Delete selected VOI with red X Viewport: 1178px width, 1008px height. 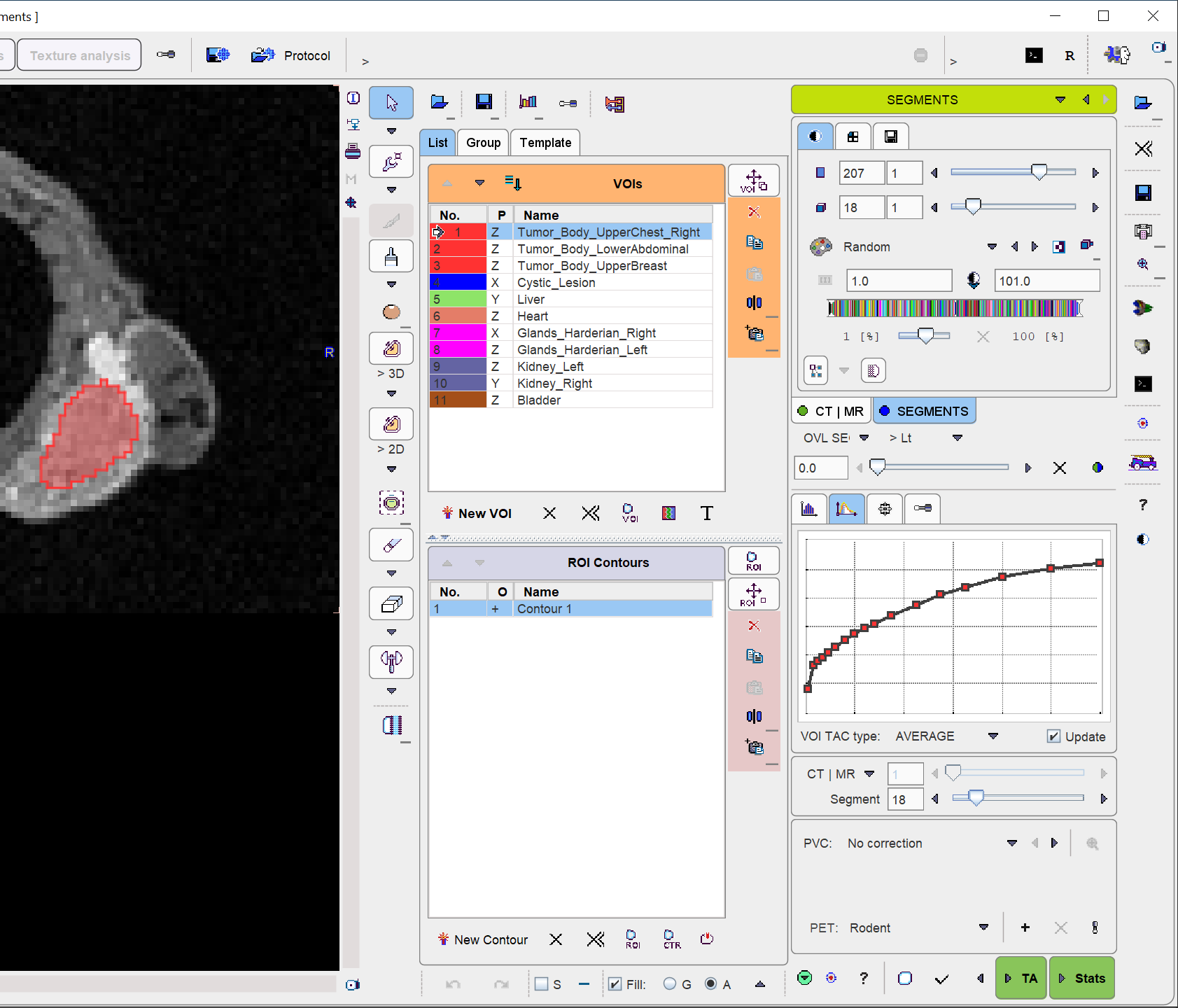pyautogui.click(x=754, y=212)
